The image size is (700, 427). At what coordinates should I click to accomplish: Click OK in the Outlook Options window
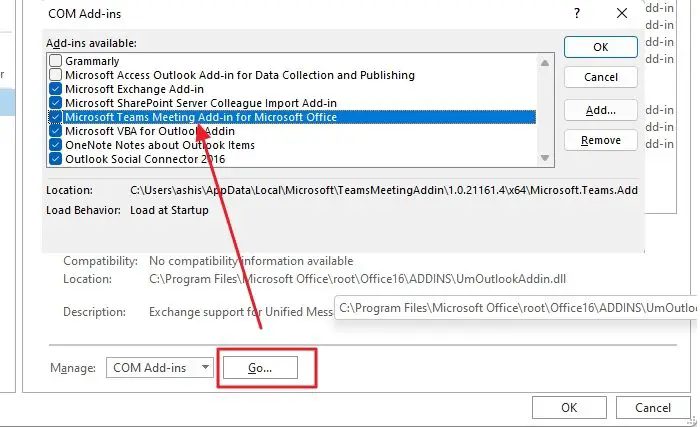pyautogui.click(x=569, y=407)
